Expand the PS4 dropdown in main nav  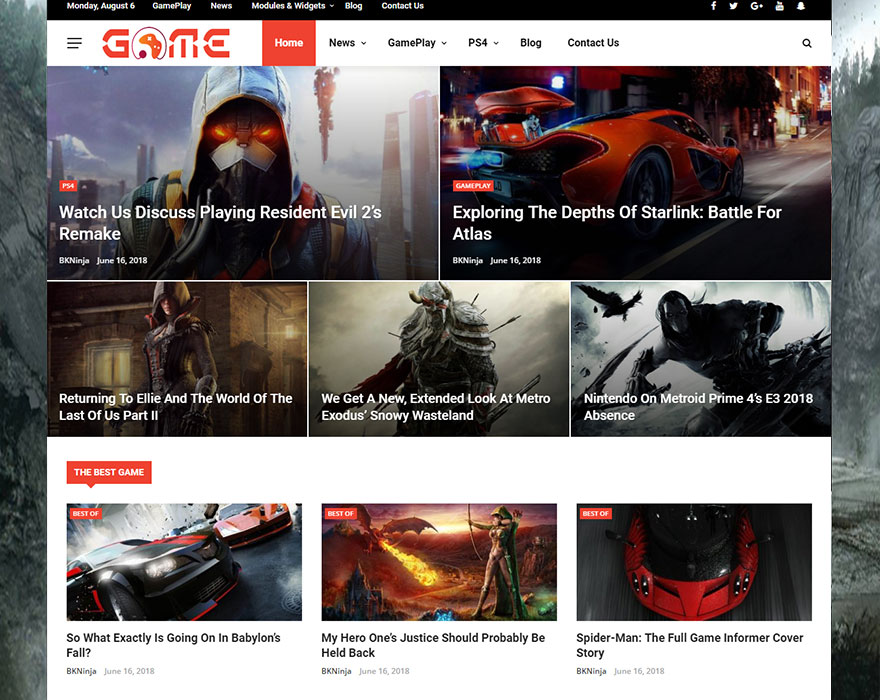pyautogui.click(x=483, y=43)
